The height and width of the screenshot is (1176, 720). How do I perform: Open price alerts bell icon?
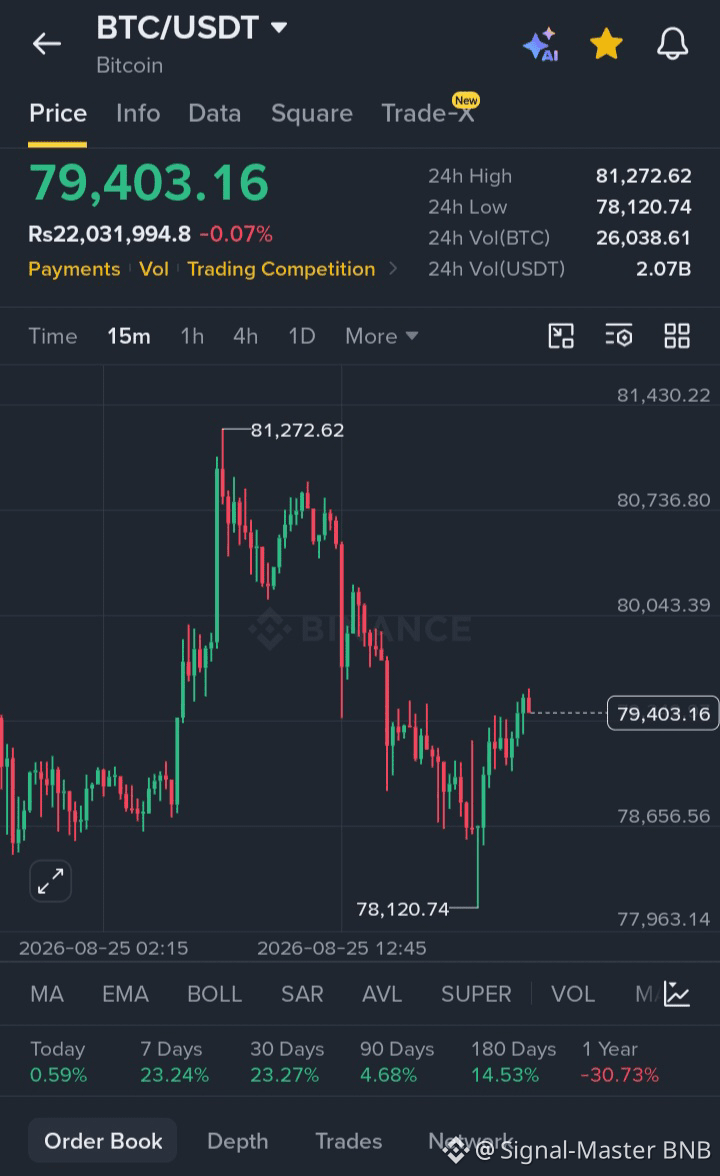point(673,44)
